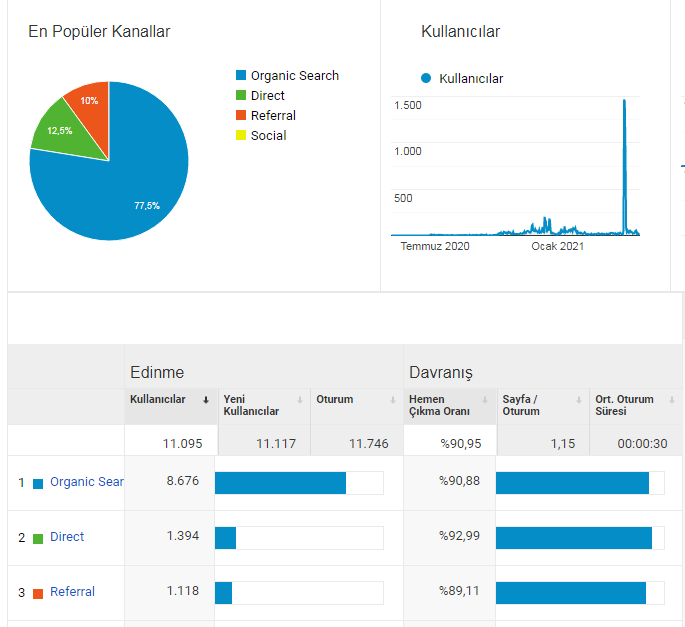Click Organic Search users bar
The image size is (685, 627).
click(x=280, y=483)
